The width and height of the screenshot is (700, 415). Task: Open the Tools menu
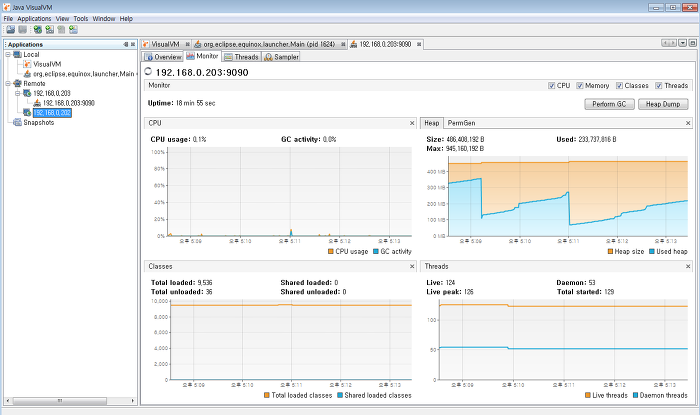coord(81,19)
